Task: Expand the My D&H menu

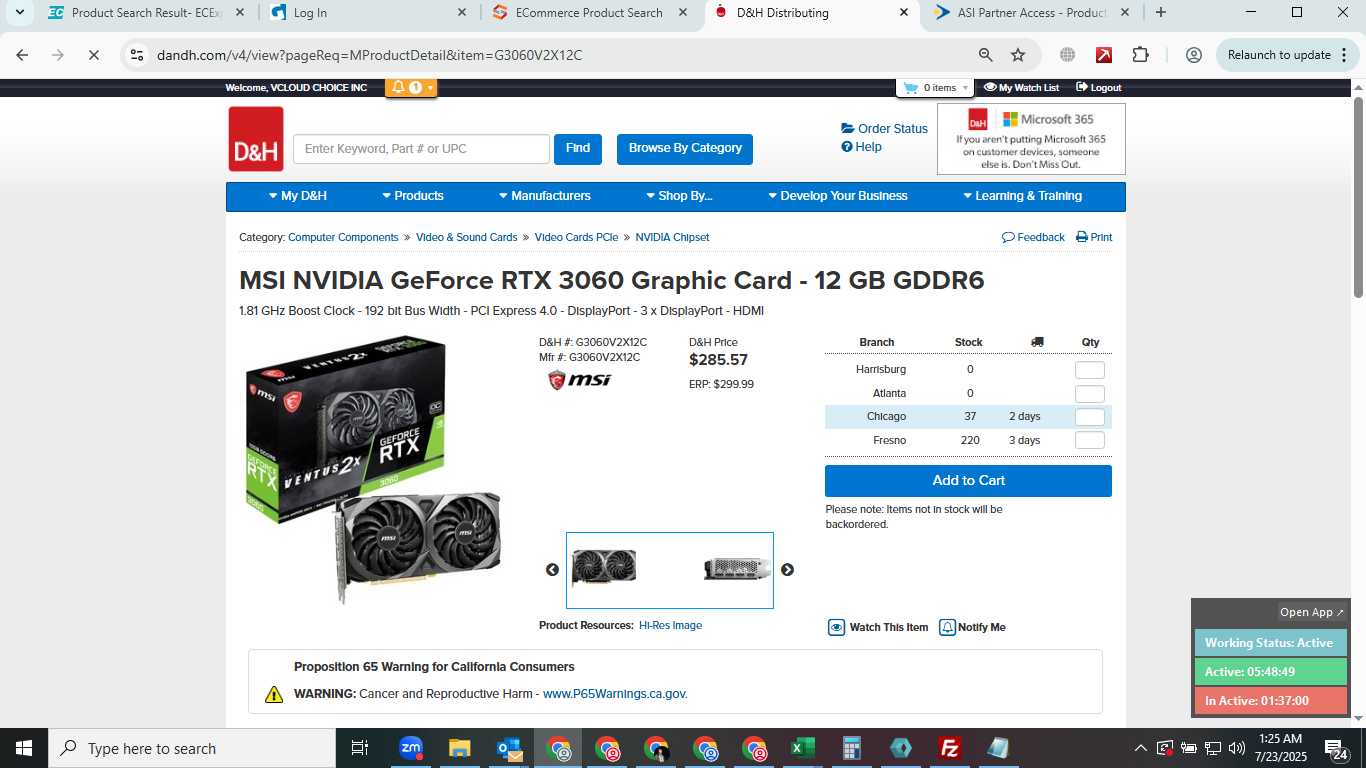Action: click(298, 196)
